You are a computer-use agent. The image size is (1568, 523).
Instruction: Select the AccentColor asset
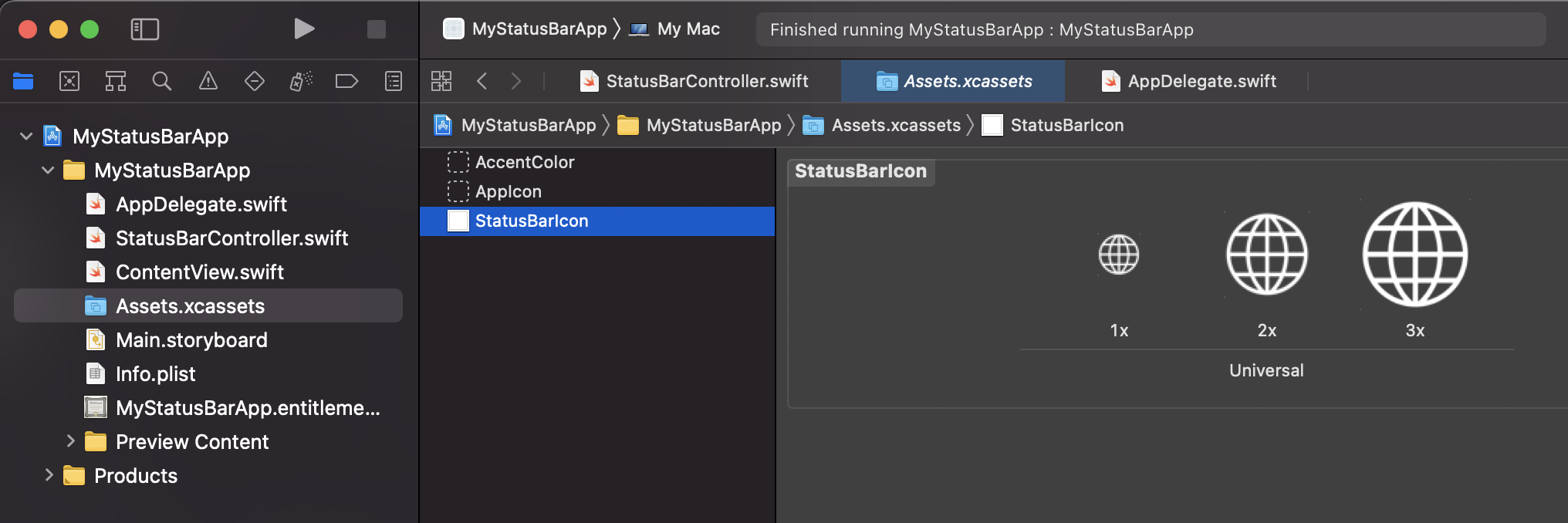point(597,162)
